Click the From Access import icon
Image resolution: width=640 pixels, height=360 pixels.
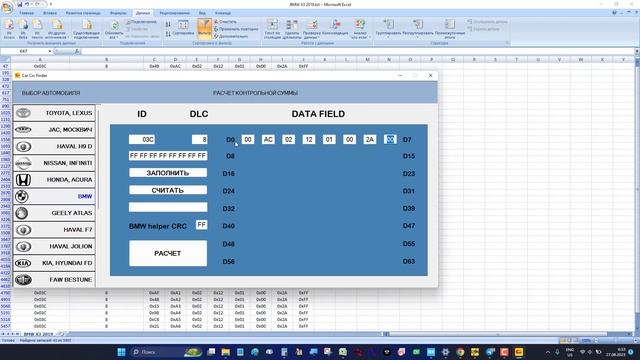9,29
